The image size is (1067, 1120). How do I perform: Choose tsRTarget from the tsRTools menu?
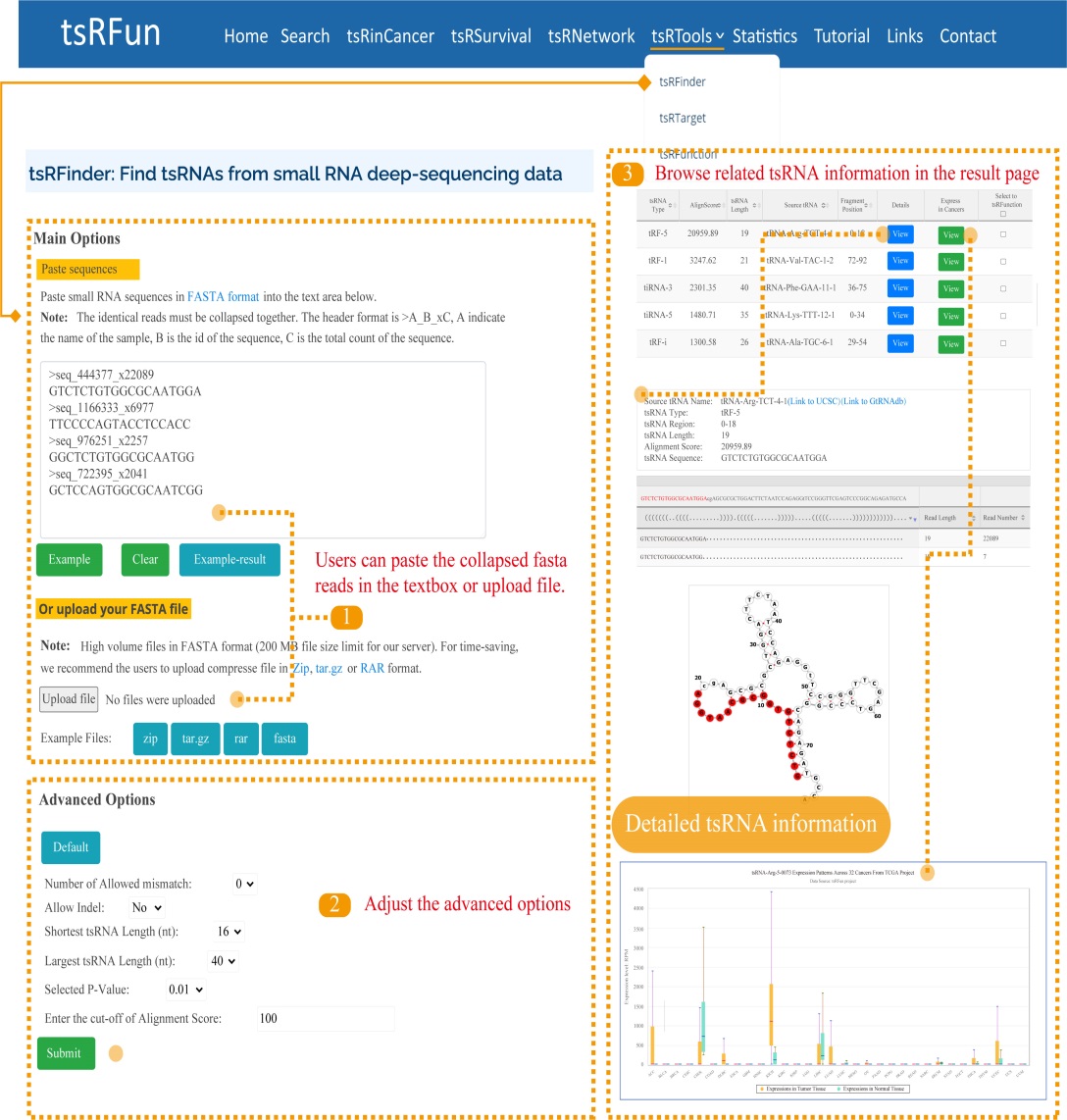click(x=682, y=118)
